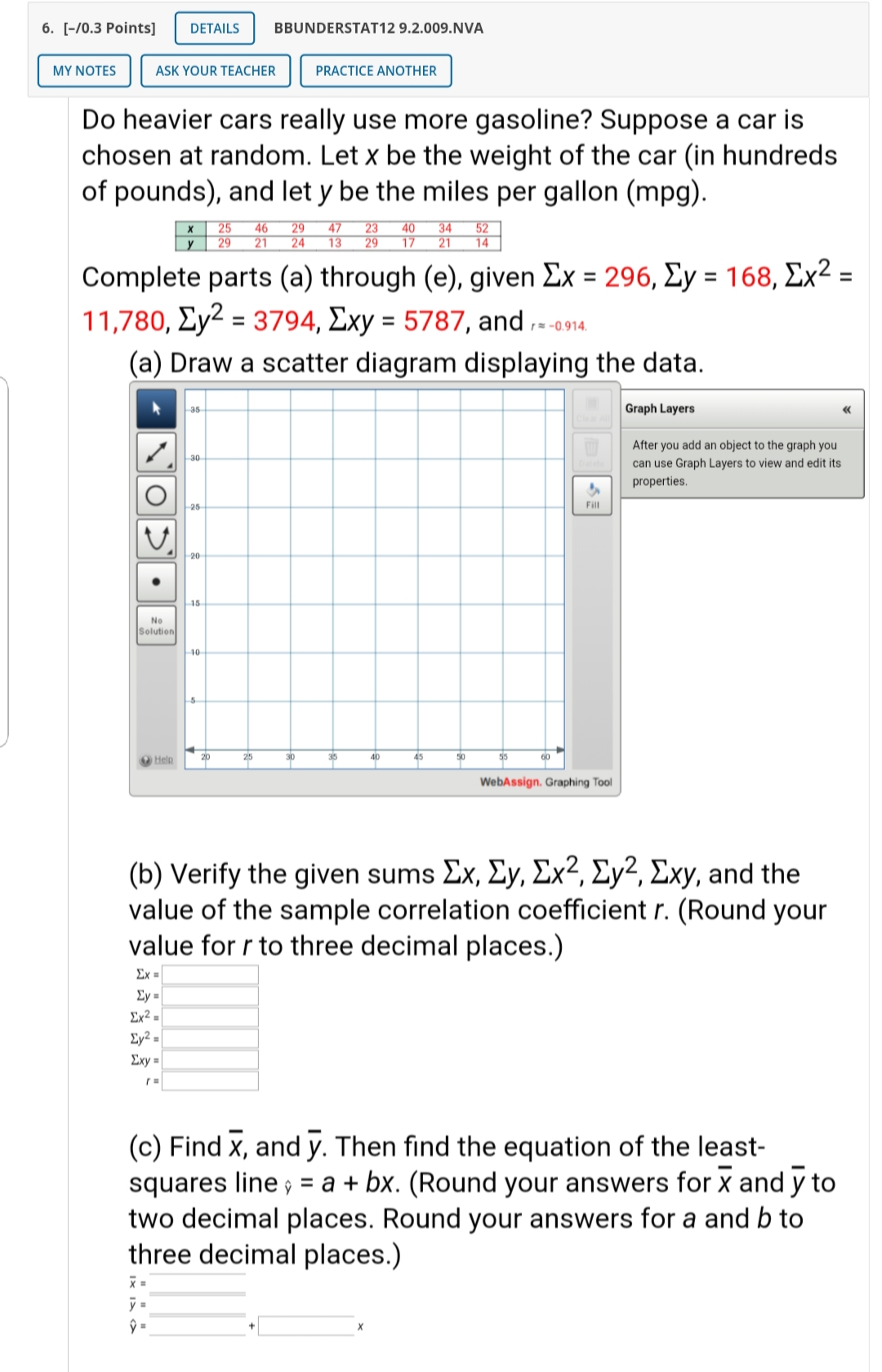Screen dimensions: 882x1372
Task: Click ASK YOUR TEACHER
Action: click(215, 71)
